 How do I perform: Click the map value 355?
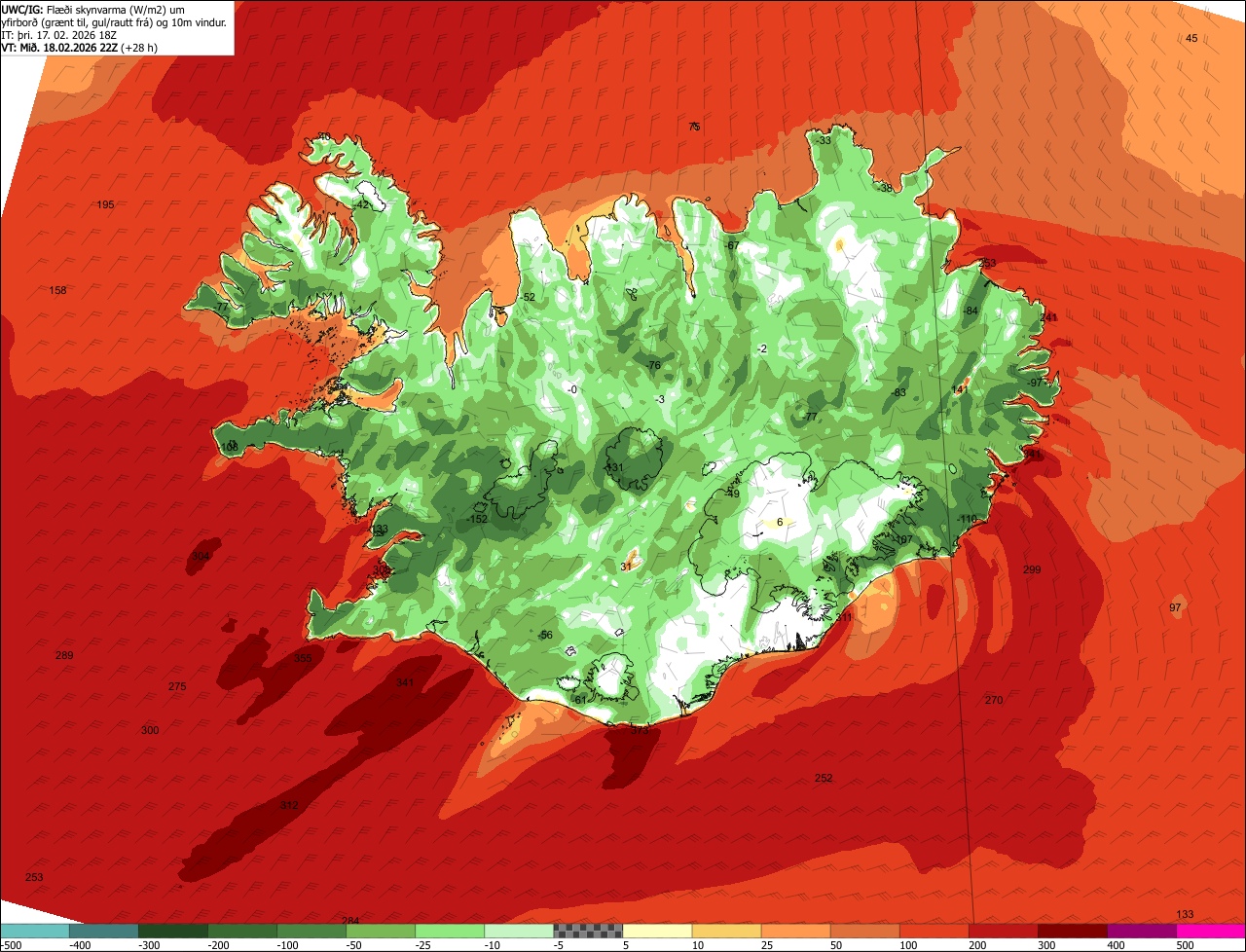click(303, 658)
